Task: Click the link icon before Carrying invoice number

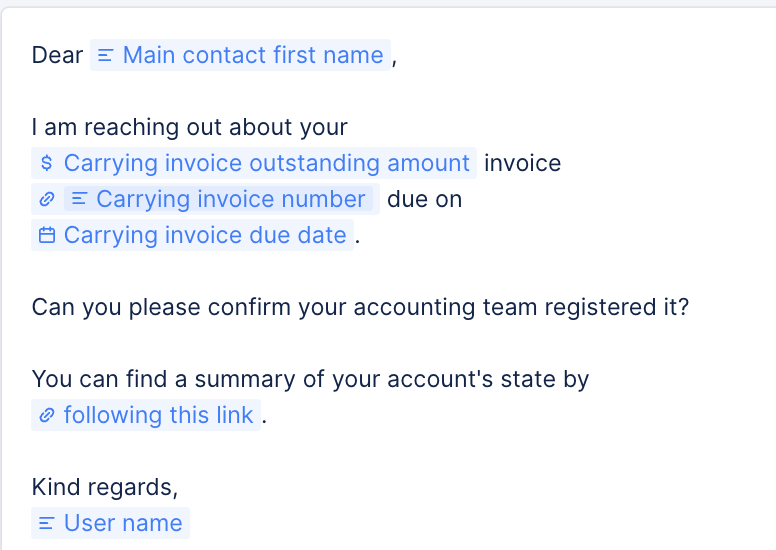Action: pos(46,200)
